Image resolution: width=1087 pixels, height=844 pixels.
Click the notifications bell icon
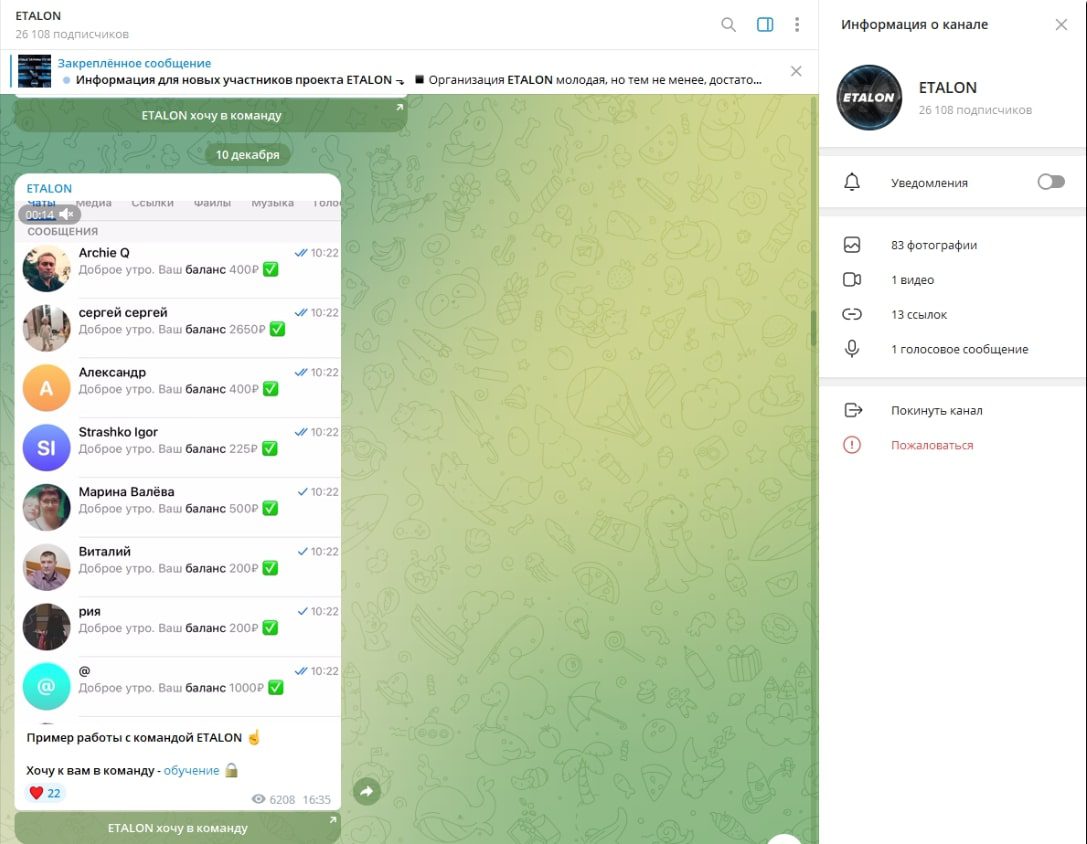point(851,182)
